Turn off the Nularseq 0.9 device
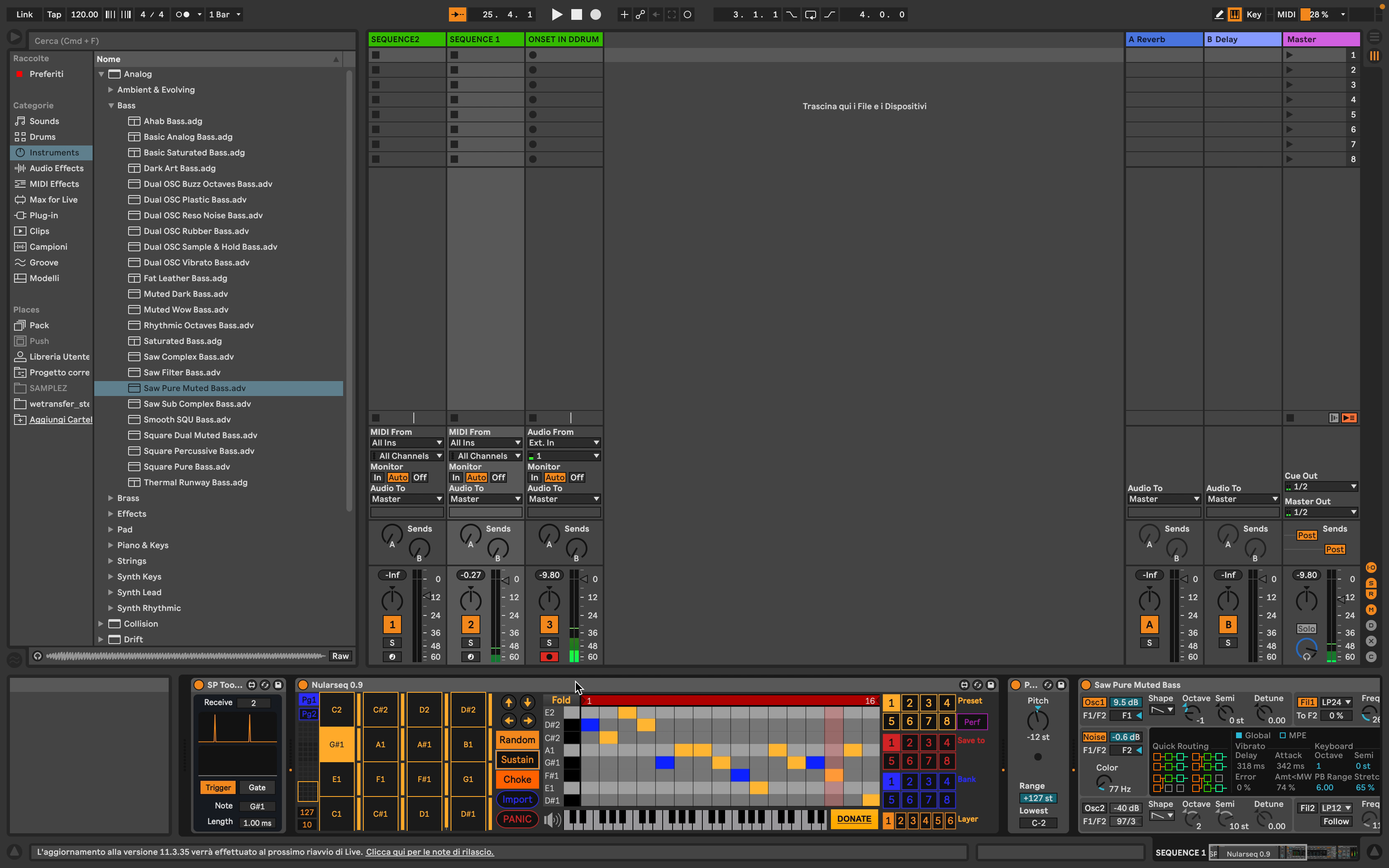This screenshot has width=1389, height=868. [303, 685]
